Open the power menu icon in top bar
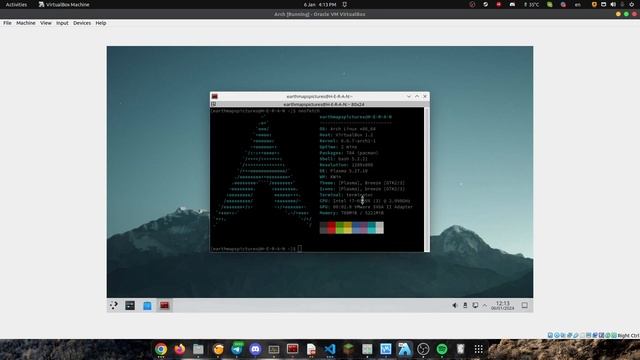The image size is (640, 360). point(631,4)
